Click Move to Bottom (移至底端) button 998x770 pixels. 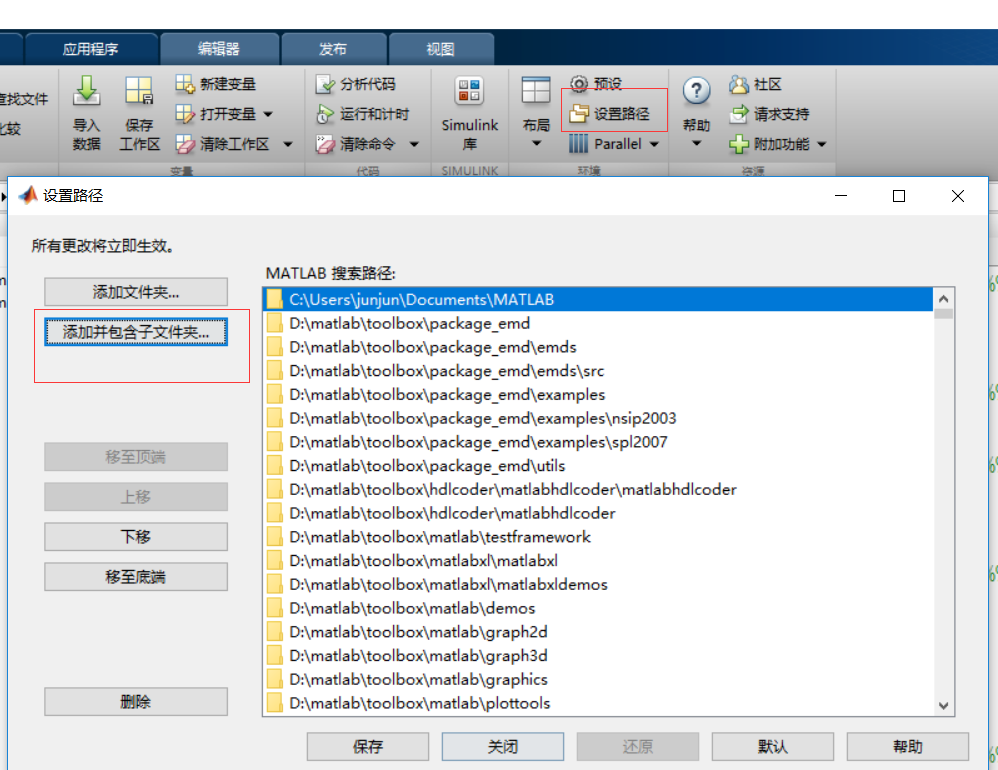tap(136, 577)
